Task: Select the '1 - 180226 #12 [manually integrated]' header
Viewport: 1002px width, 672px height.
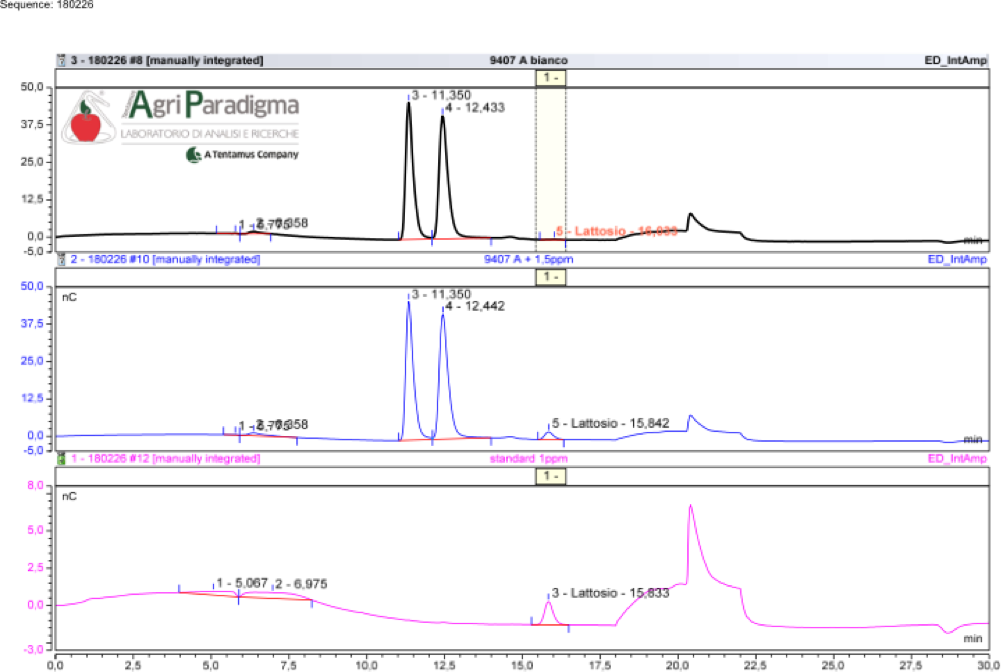Action: click(x=166, y=459)
